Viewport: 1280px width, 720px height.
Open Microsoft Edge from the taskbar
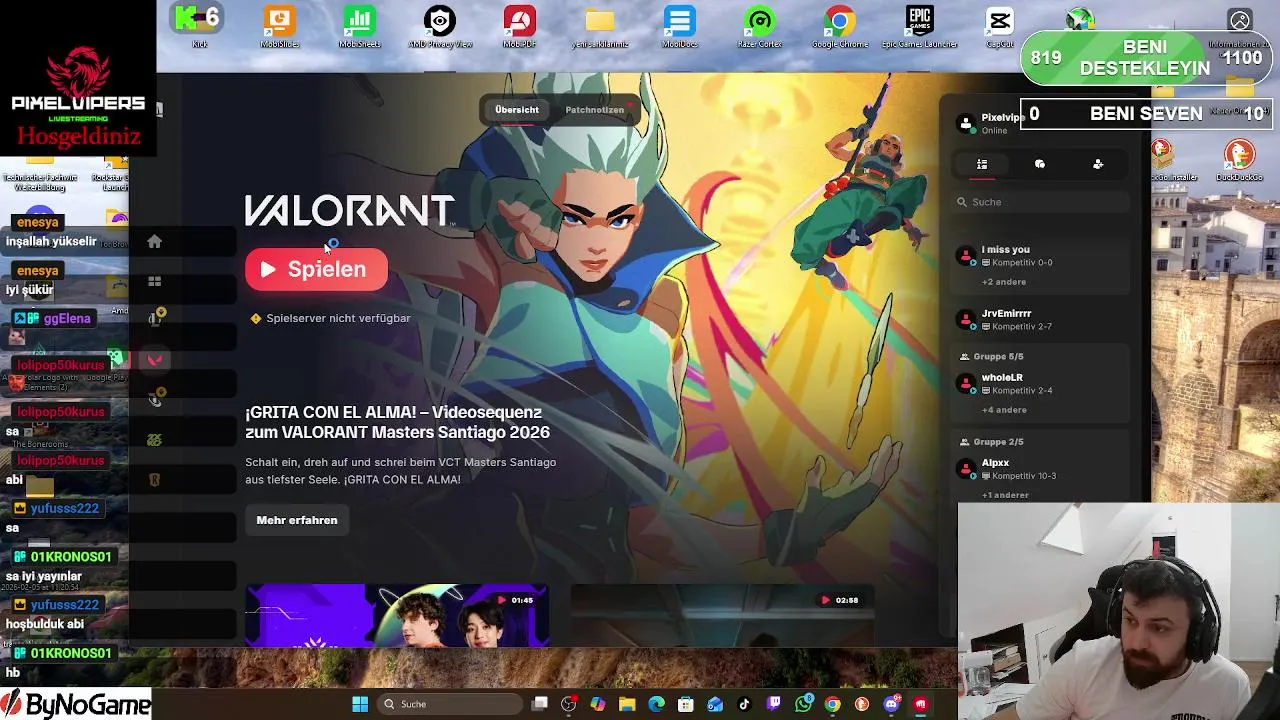coord(657,704)
